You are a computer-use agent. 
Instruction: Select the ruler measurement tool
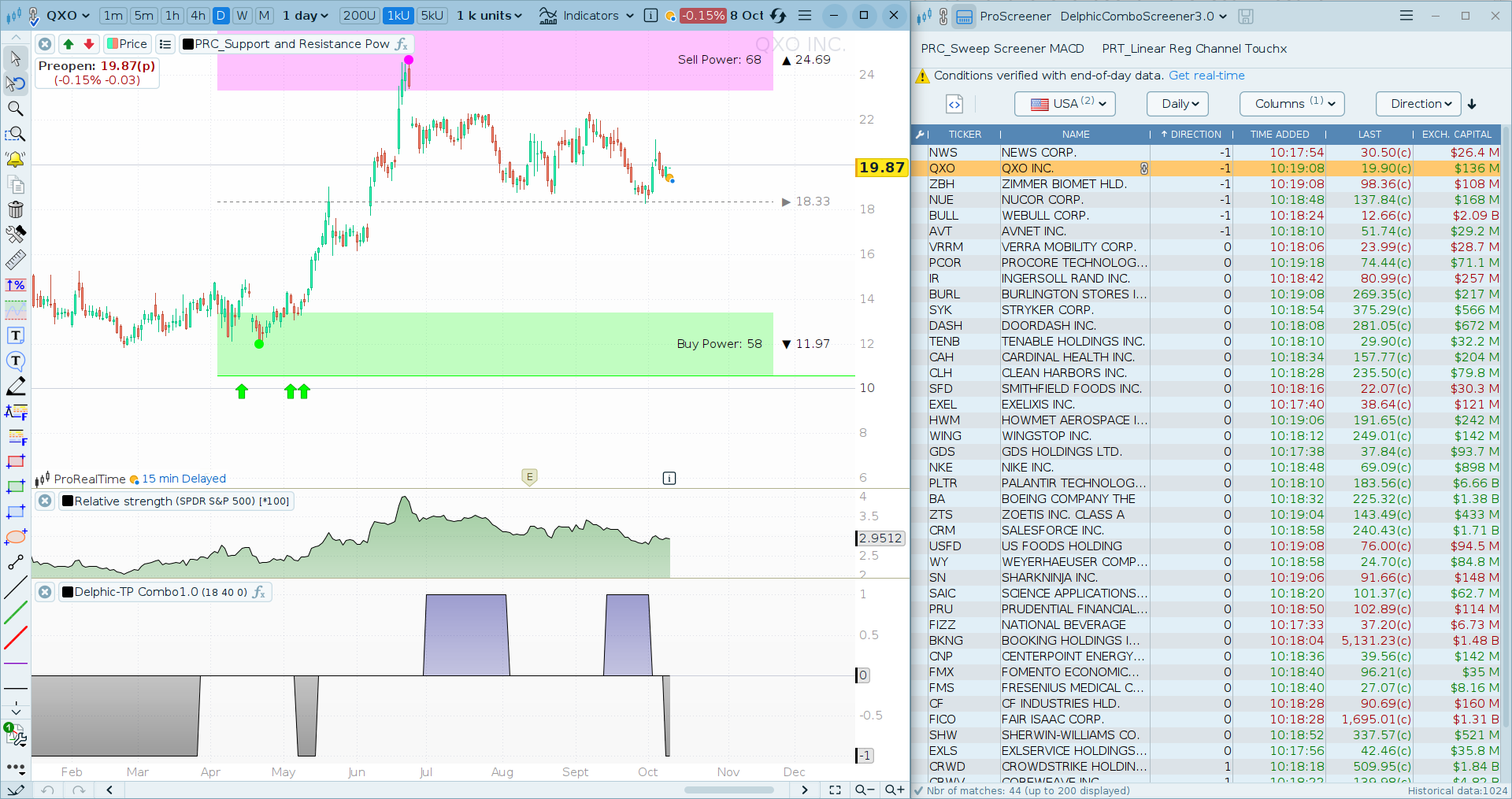tap(15, 260)
